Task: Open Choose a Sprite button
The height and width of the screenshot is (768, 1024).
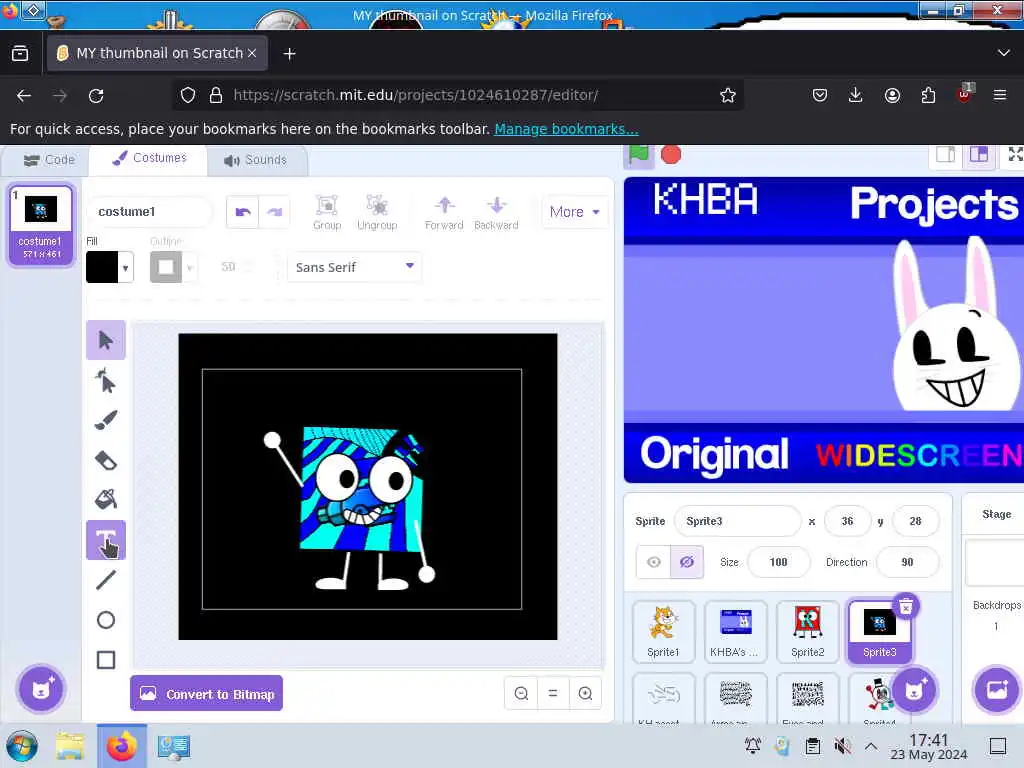Action: [915, 690]
